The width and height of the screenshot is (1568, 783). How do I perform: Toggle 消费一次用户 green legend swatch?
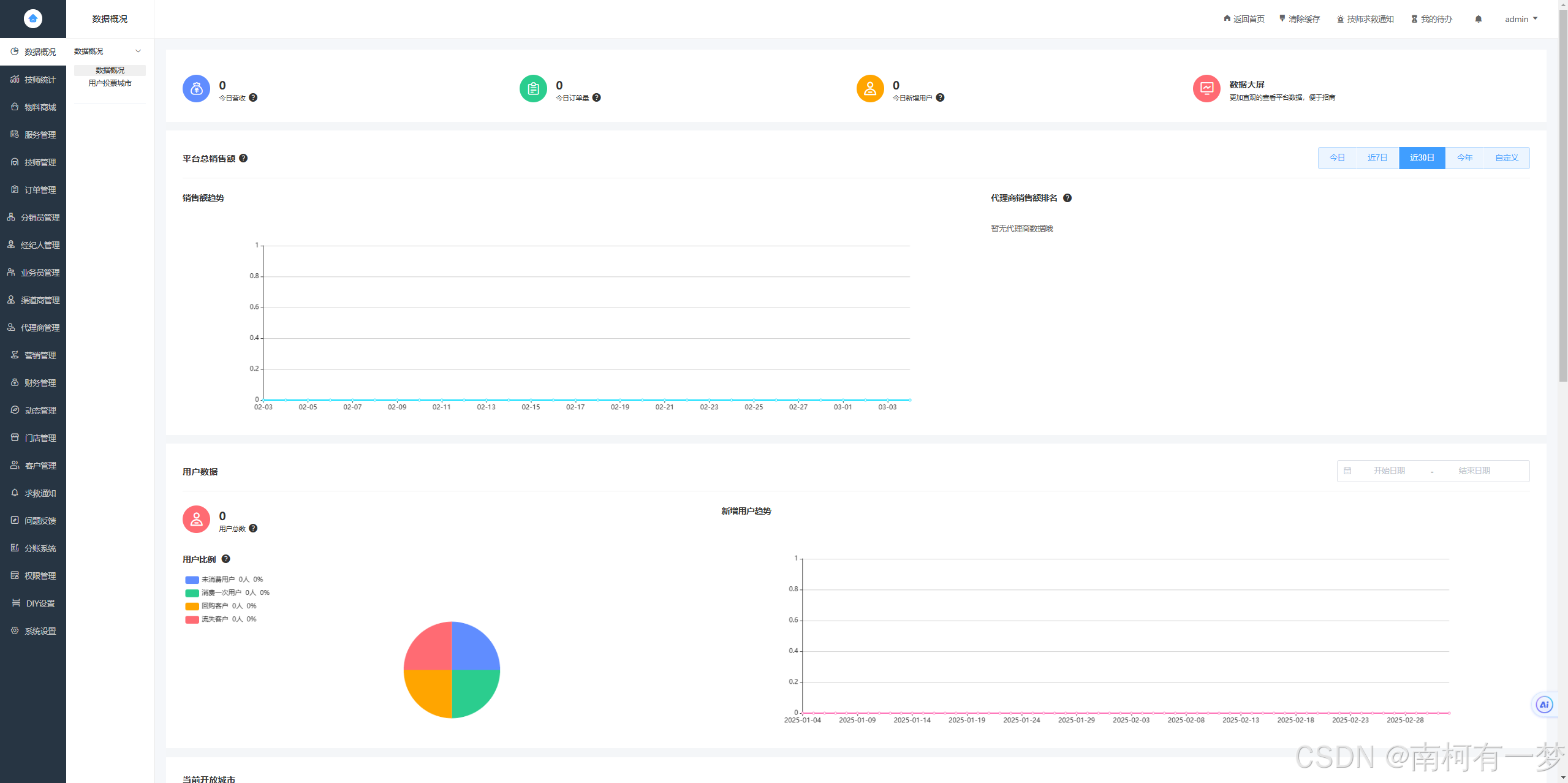(192, 593)
